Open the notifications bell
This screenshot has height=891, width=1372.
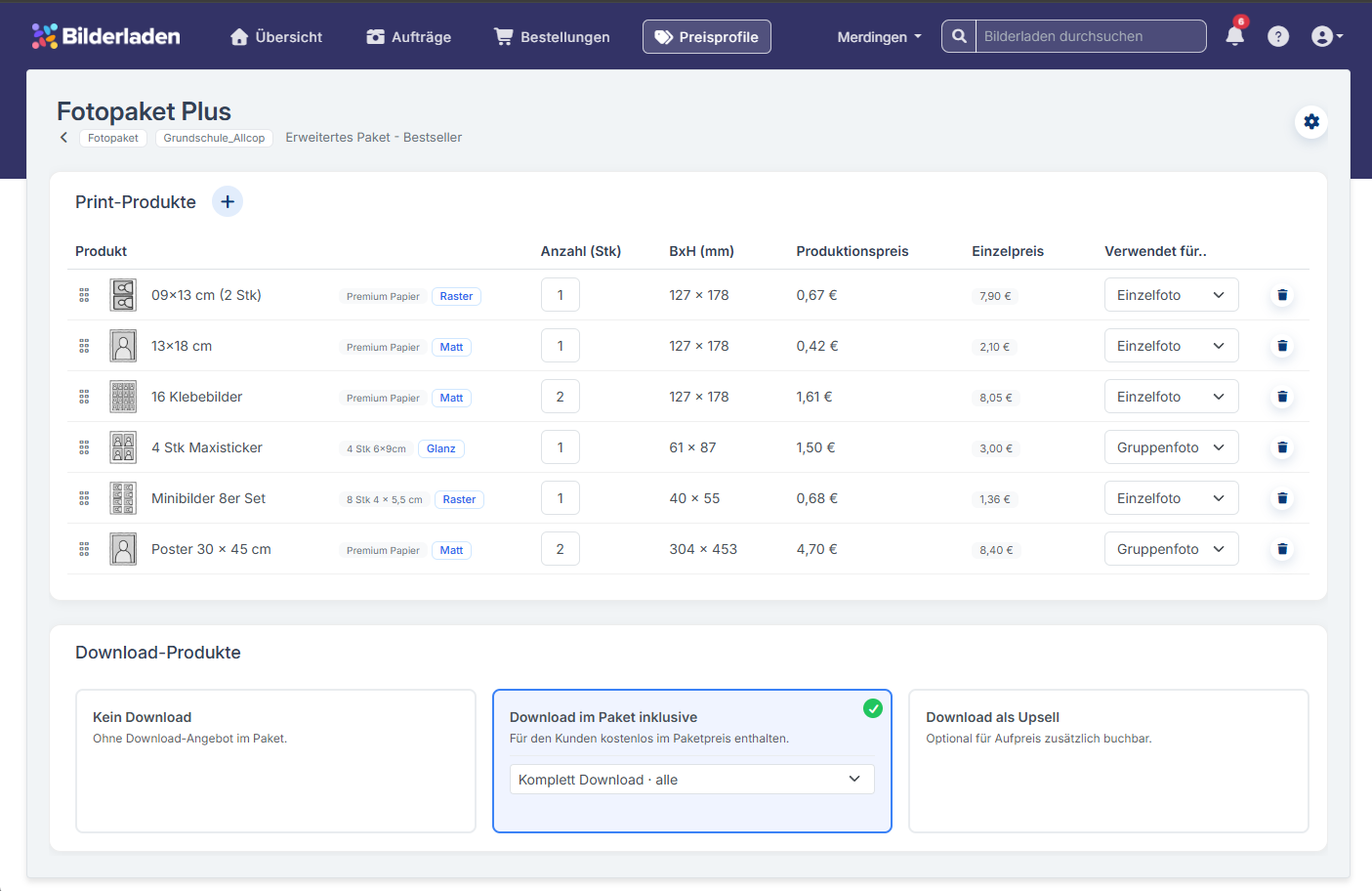[1234, 36]
